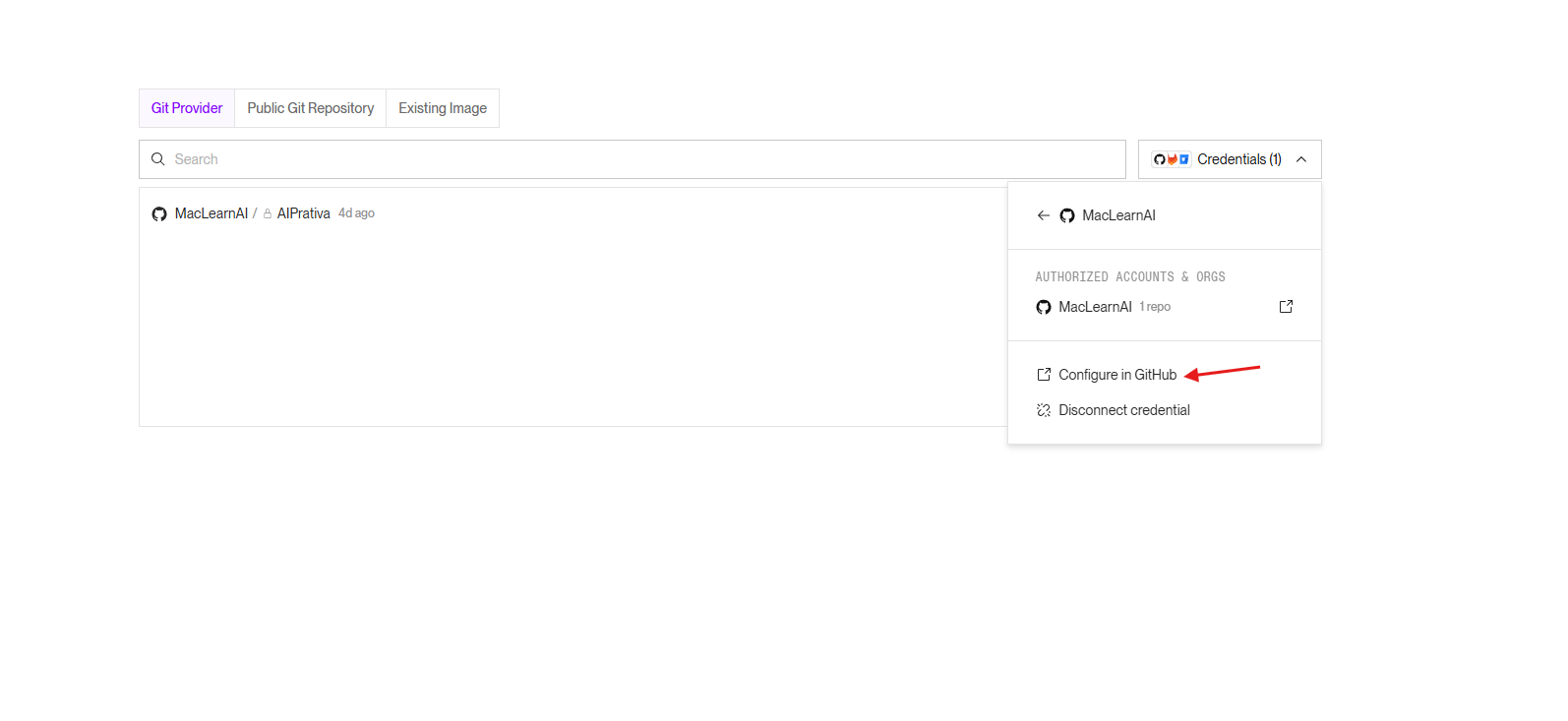
Task: Open the Public Git Repository tab
Action: [x=310, y=108]
